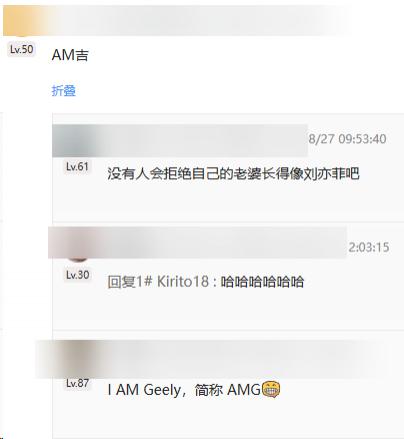Open the yellow blurred avatar at top
The height and width of the screenshot is (439, 404).
click(x=23, y=21)
